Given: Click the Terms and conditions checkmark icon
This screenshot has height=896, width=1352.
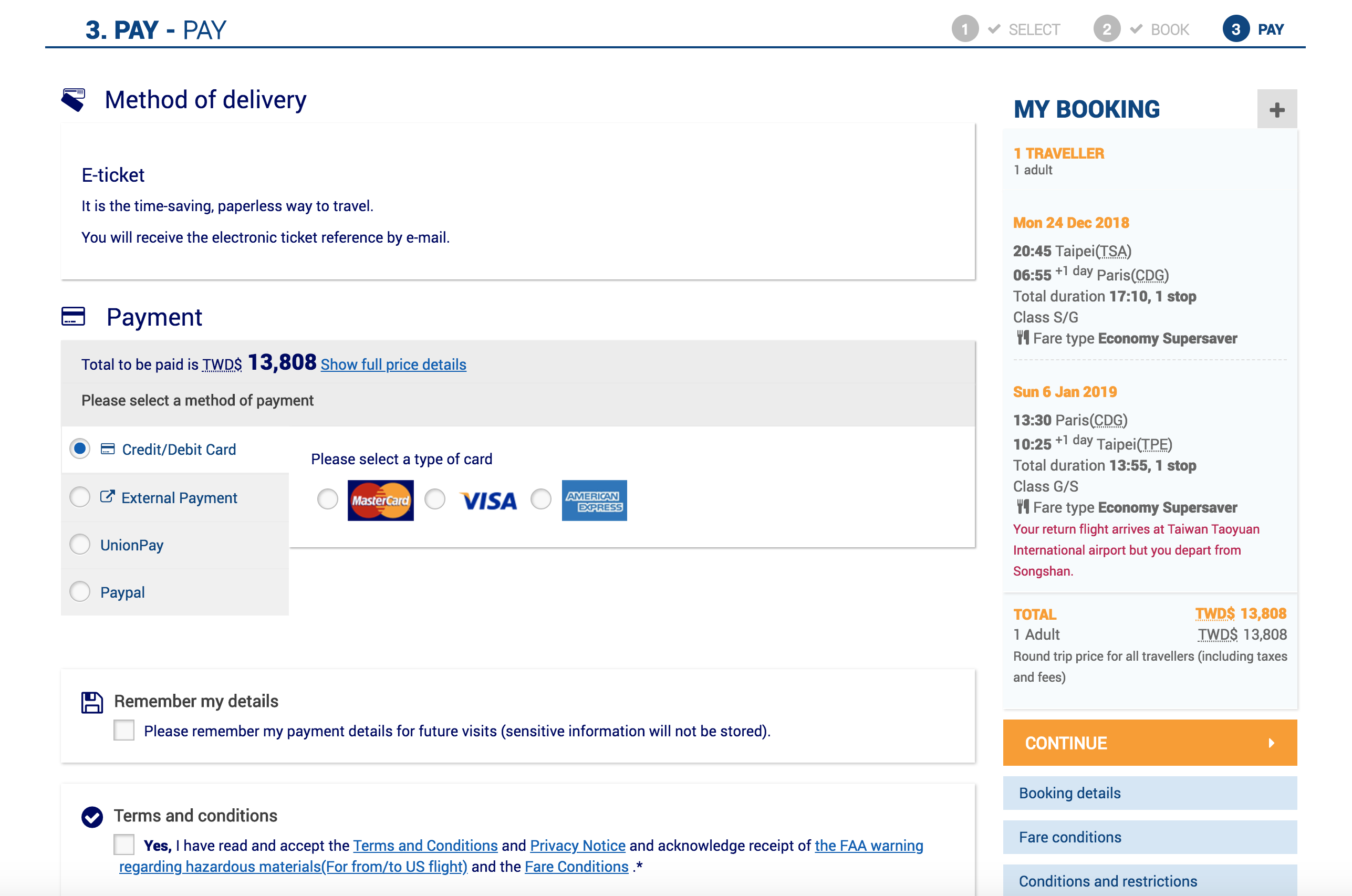Looking at the screenshot, I should [x=92, y=817].
